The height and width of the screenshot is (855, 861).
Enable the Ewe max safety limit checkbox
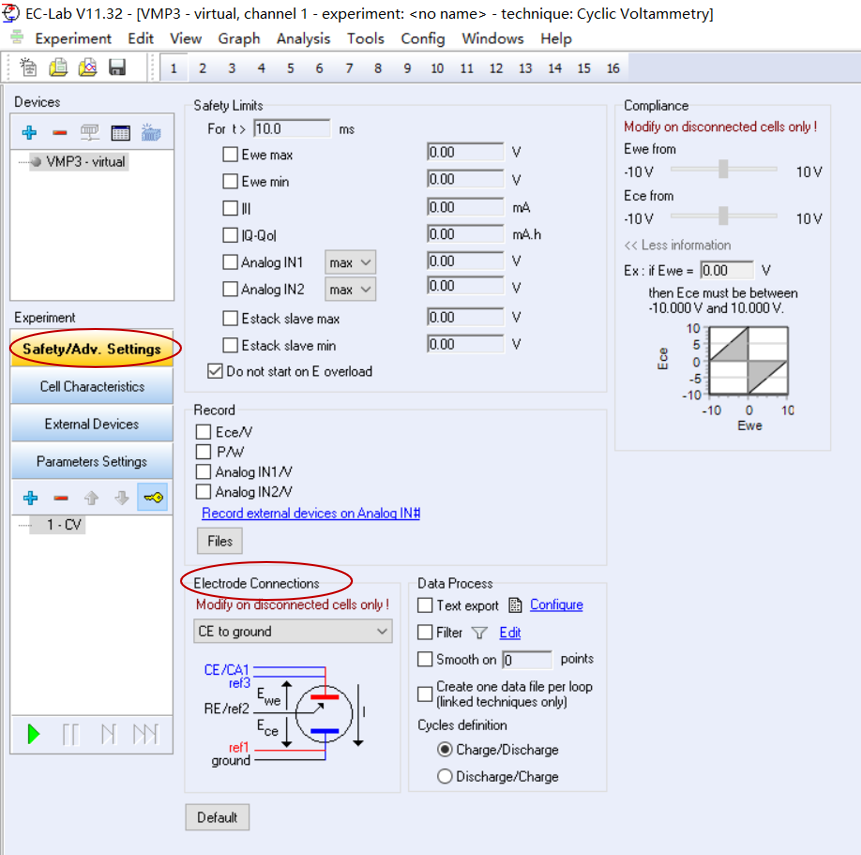click(230, 155)
